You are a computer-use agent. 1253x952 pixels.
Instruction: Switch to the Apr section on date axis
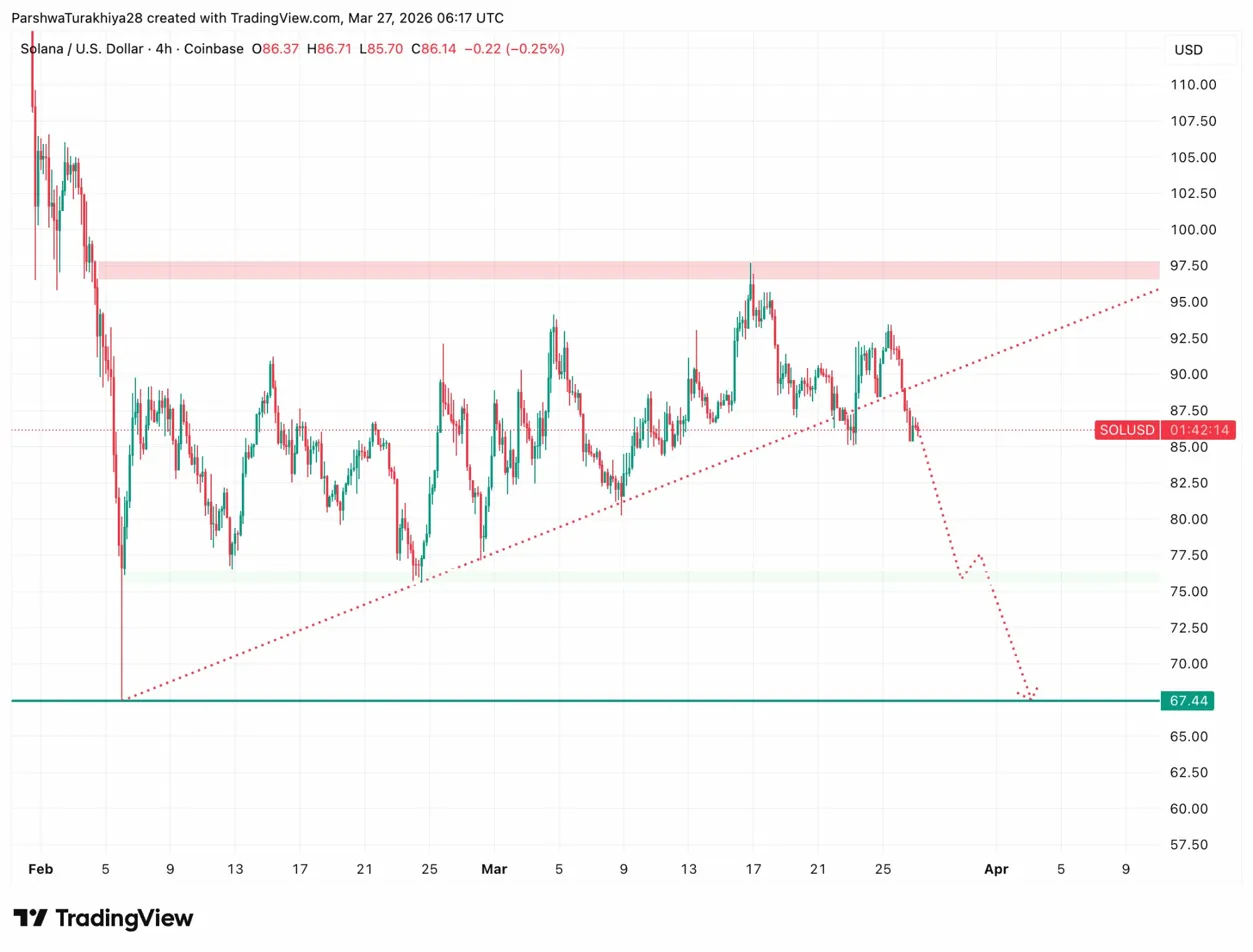click(x=996, y=869)
